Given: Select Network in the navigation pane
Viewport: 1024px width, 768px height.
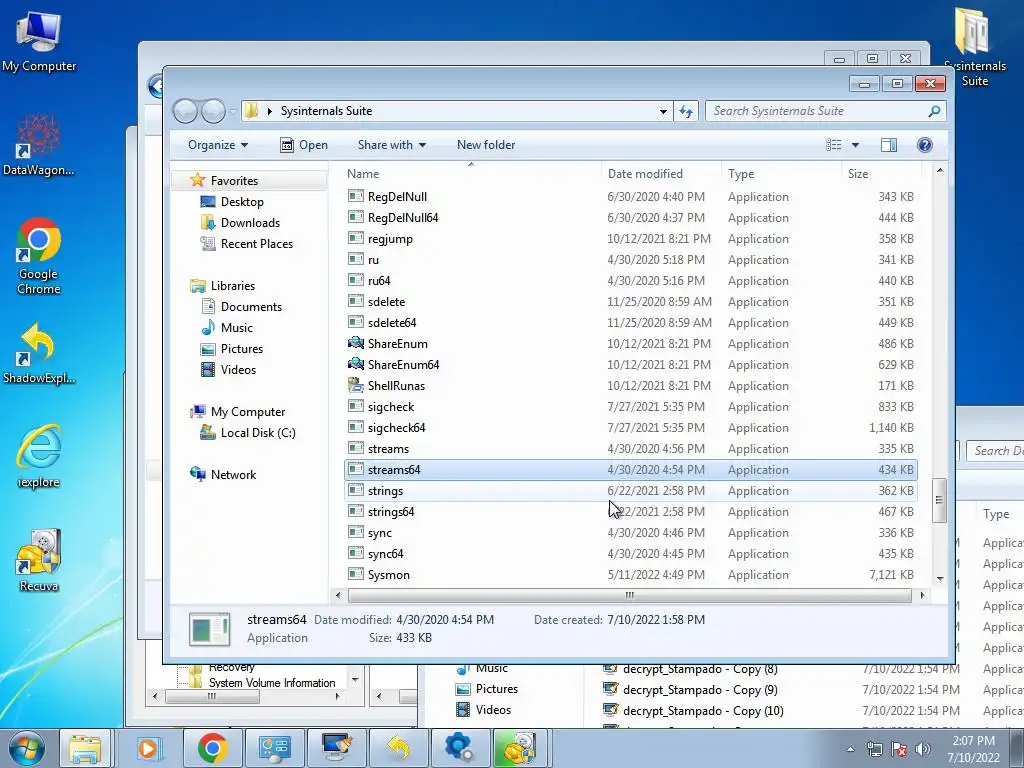Looking at the screenshot, I should [233, 474].
